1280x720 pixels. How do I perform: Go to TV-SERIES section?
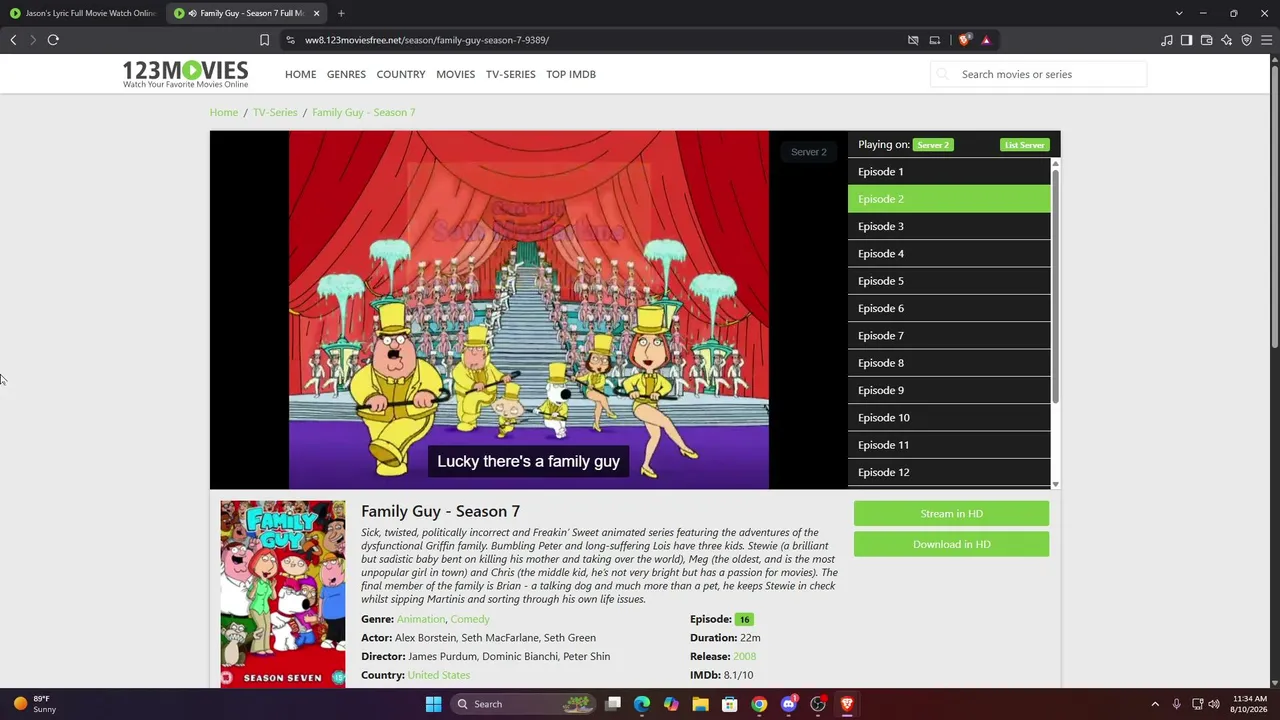(511, 74)
